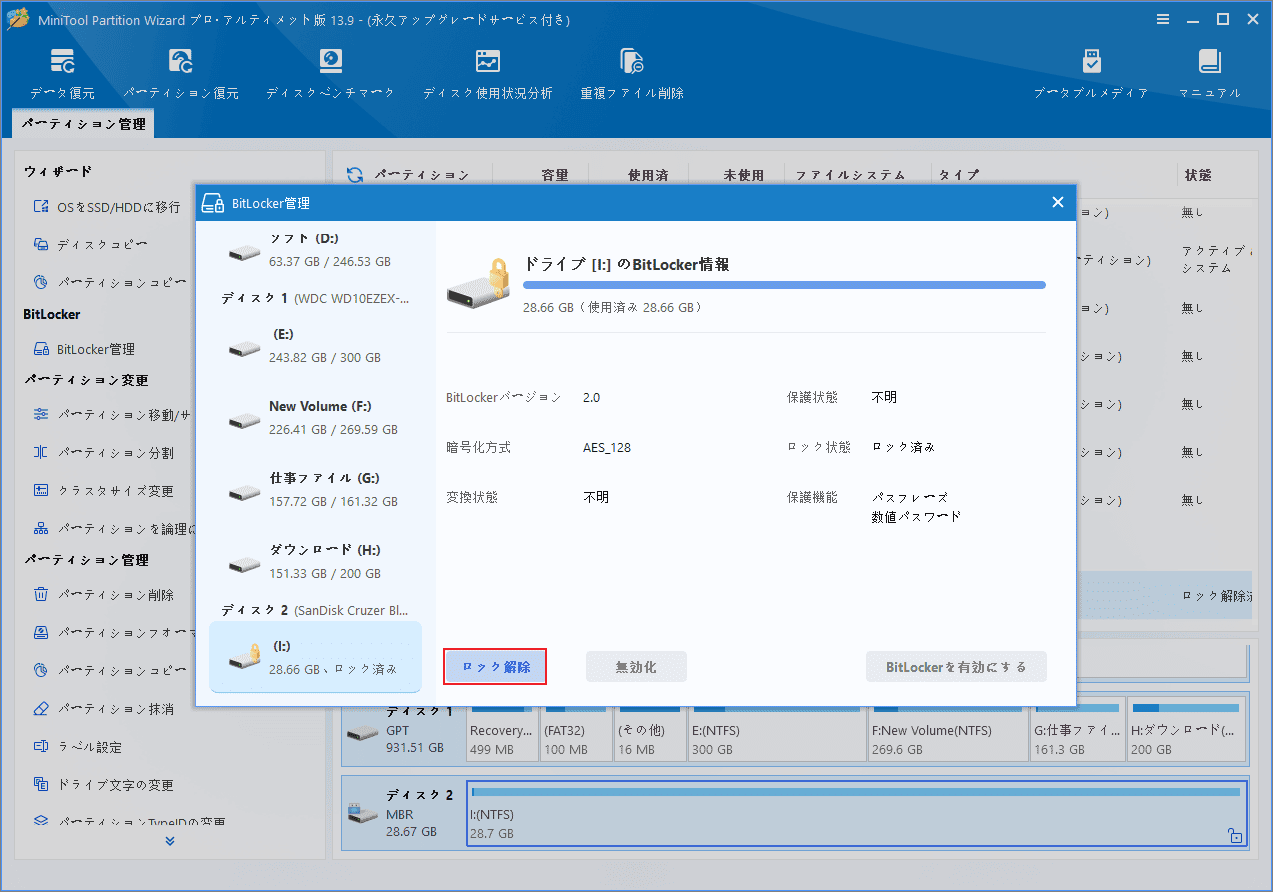This screenshot has width=1273, height=892.
Task: Click the drive I: usage progress bar
Action: tap(784, 285)
